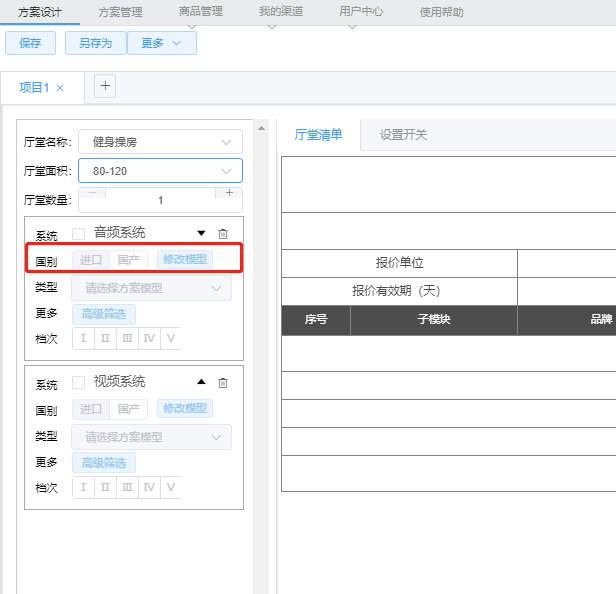Choose grade IV in 音频系统 档次
This screenshot has width=616, height=594.
tap(149, 339)
